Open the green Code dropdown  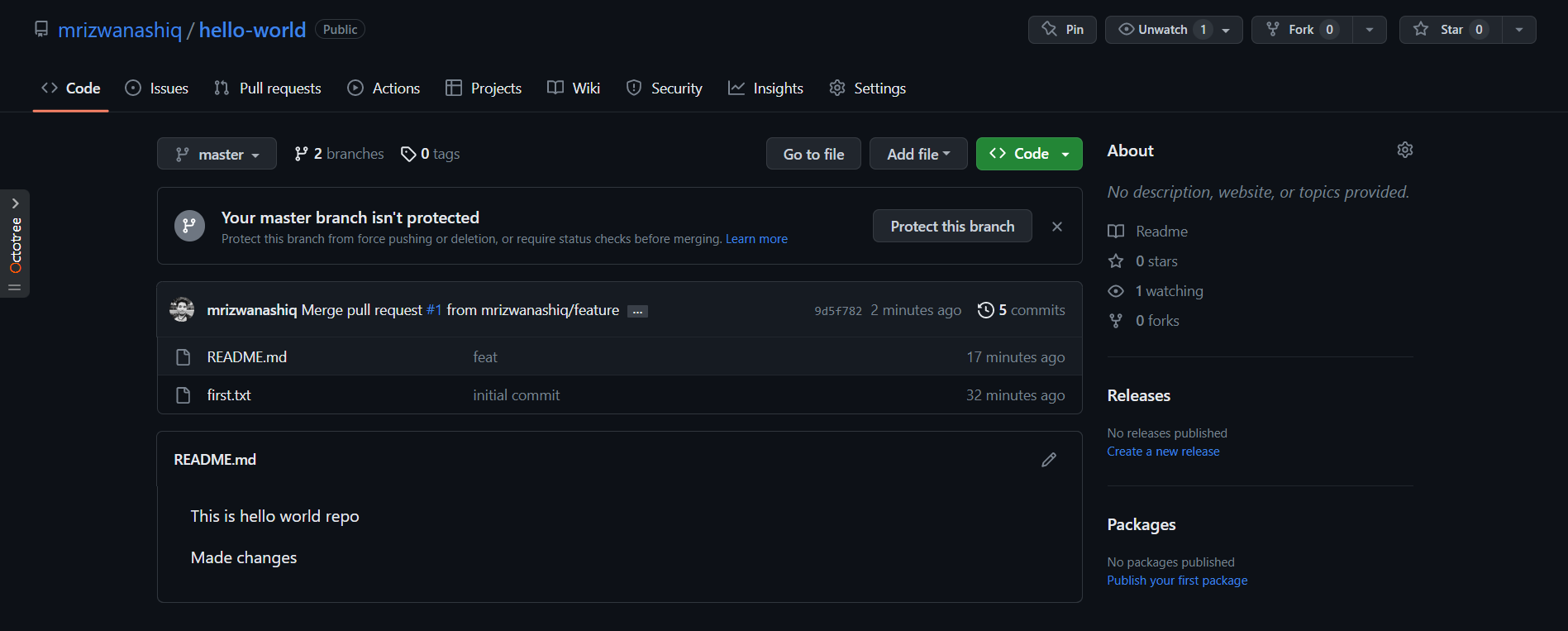point(1029,154)
